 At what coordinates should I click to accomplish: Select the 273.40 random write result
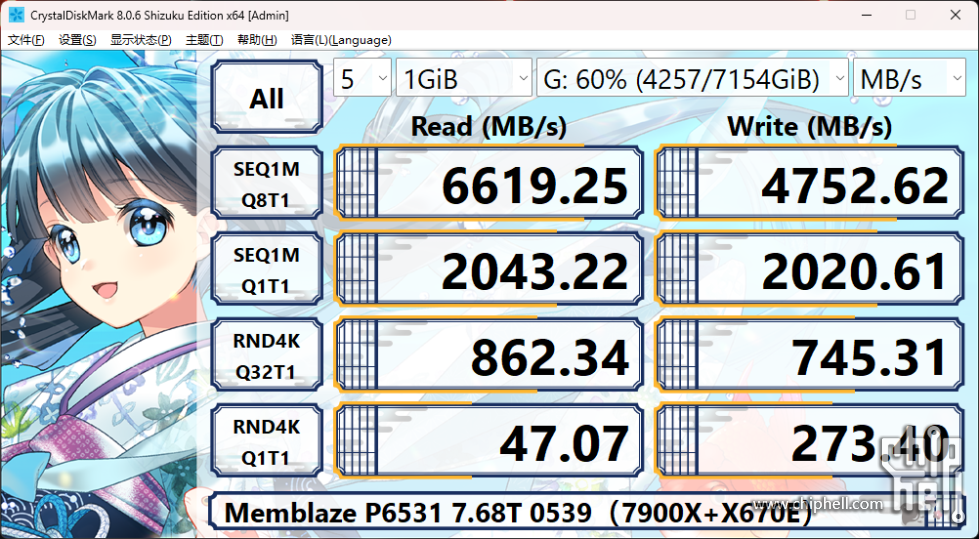(x=809, y=442)
